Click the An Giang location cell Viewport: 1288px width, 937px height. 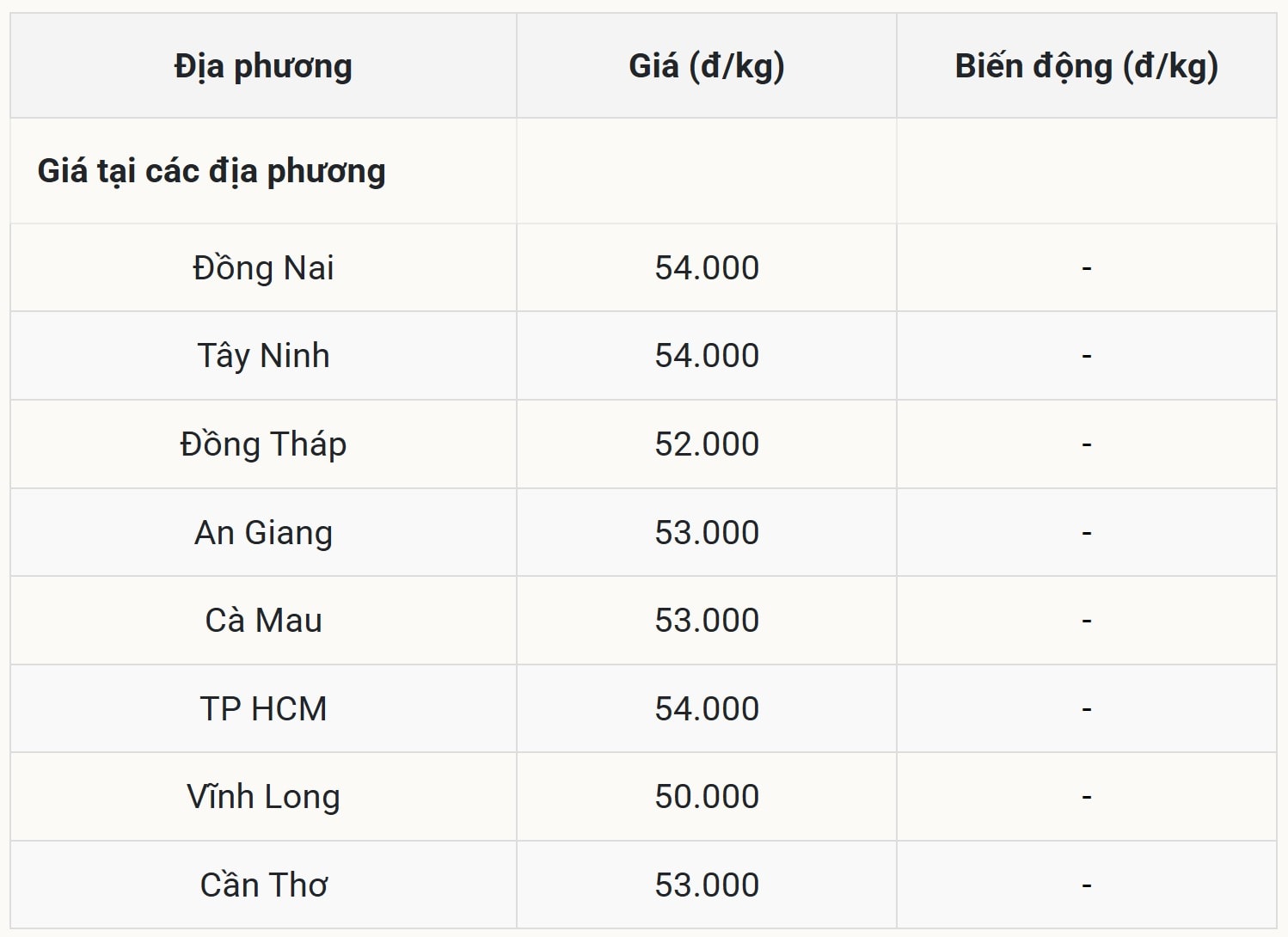(x=263, y=533)
